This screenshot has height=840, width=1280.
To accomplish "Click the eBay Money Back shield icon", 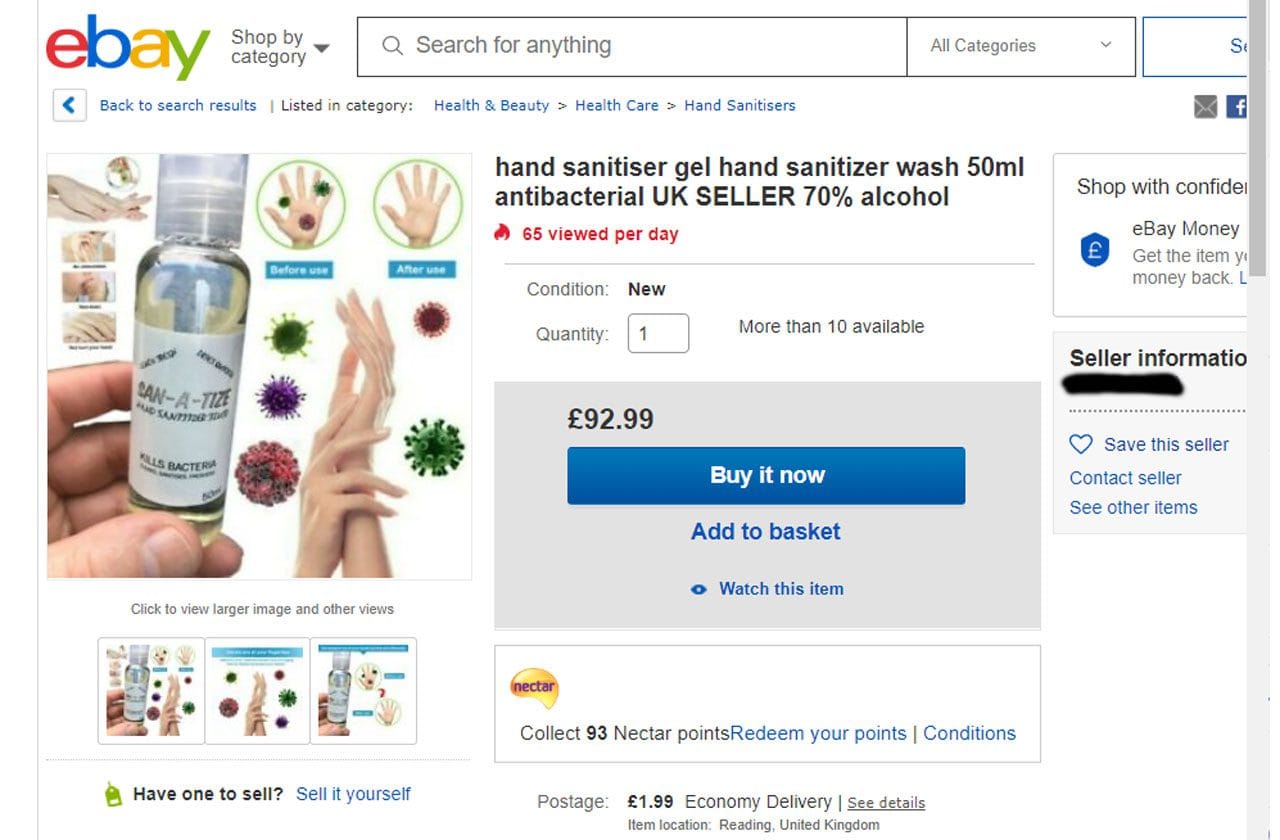I will (1095, 250).
